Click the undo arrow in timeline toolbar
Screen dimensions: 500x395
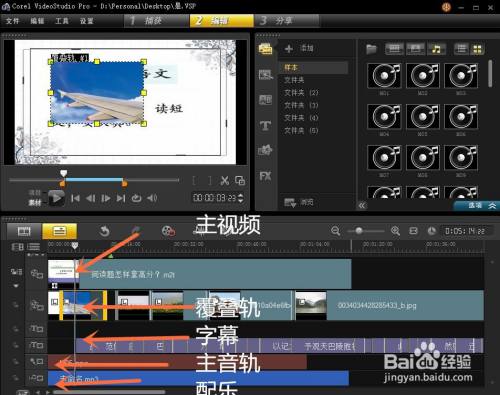pos(105,231)
